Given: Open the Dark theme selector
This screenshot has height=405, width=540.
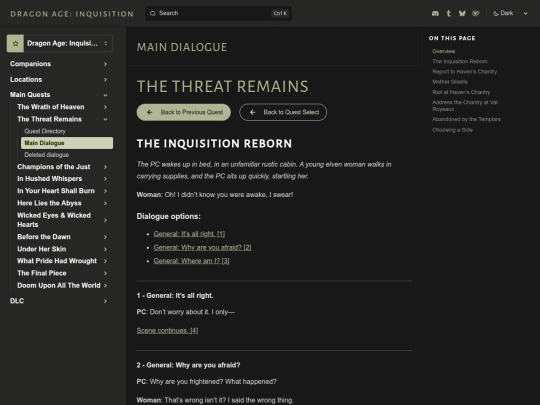Looking at the screenshot, I should tap(510, 13).
